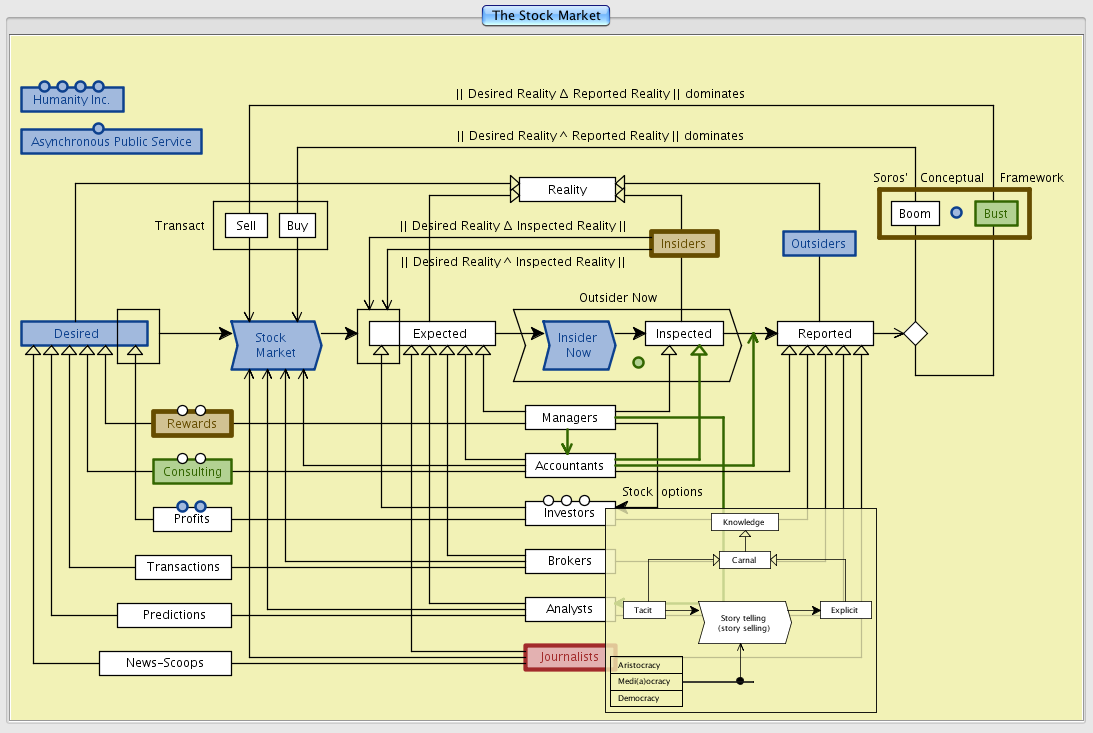Select the blue Stock Market chevron node
The image size is (1093, 733).
coord(276,345)
